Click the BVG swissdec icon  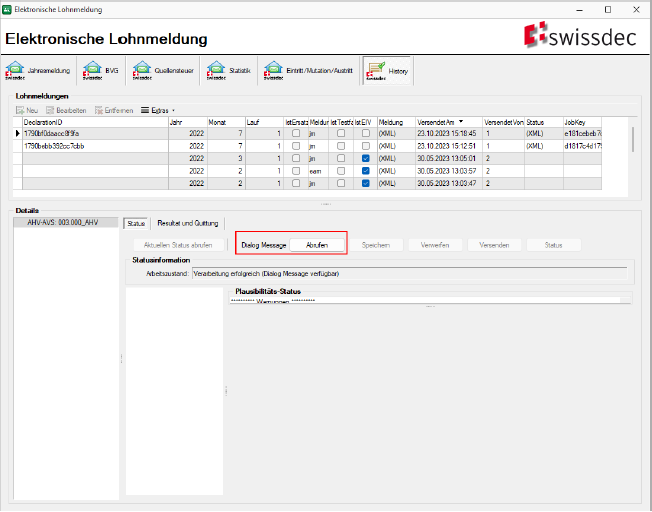[93, 71]
